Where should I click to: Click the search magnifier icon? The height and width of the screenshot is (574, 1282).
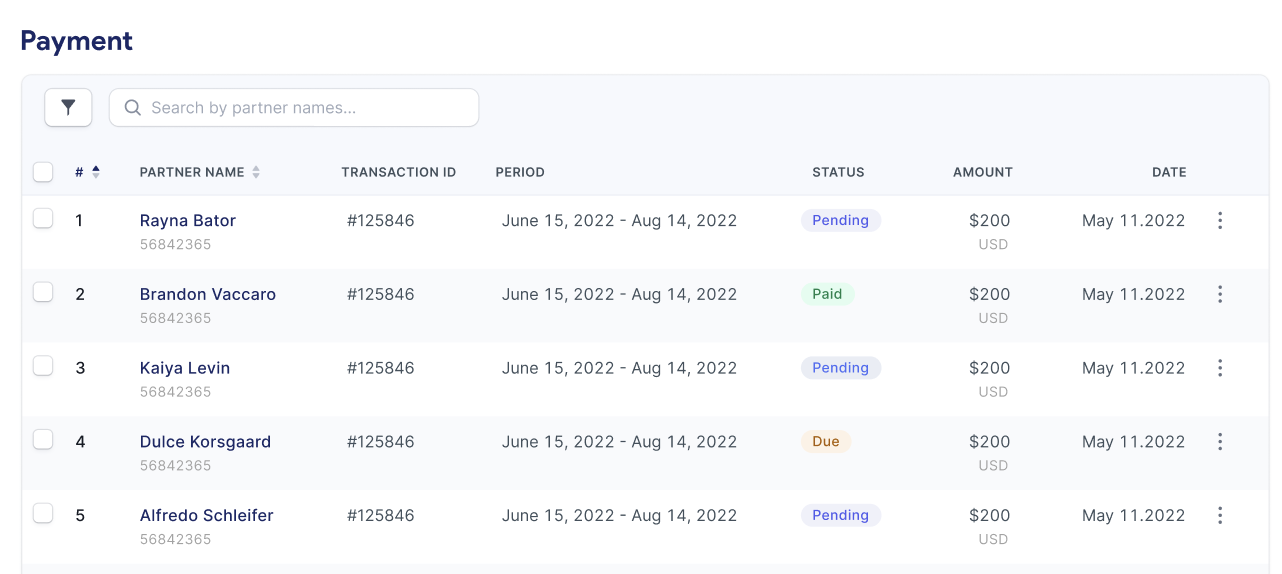[132, 108]
